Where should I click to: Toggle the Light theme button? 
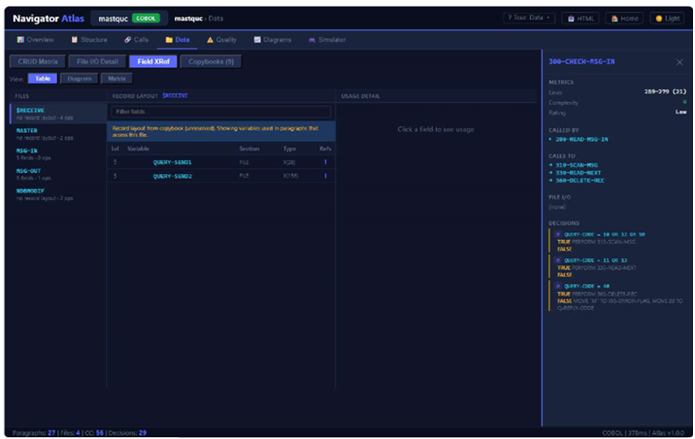667,18
